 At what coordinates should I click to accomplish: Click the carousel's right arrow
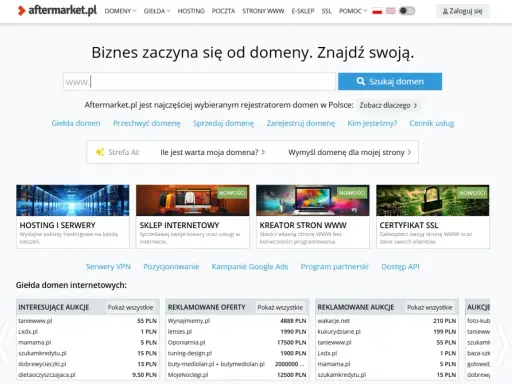[504, 342]
